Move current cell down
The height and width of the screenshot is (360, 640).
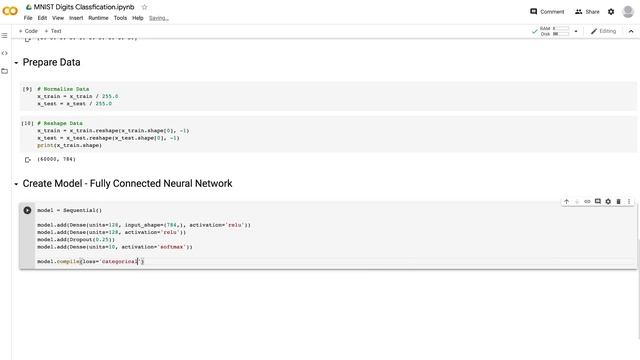click(x=577, y=201)
